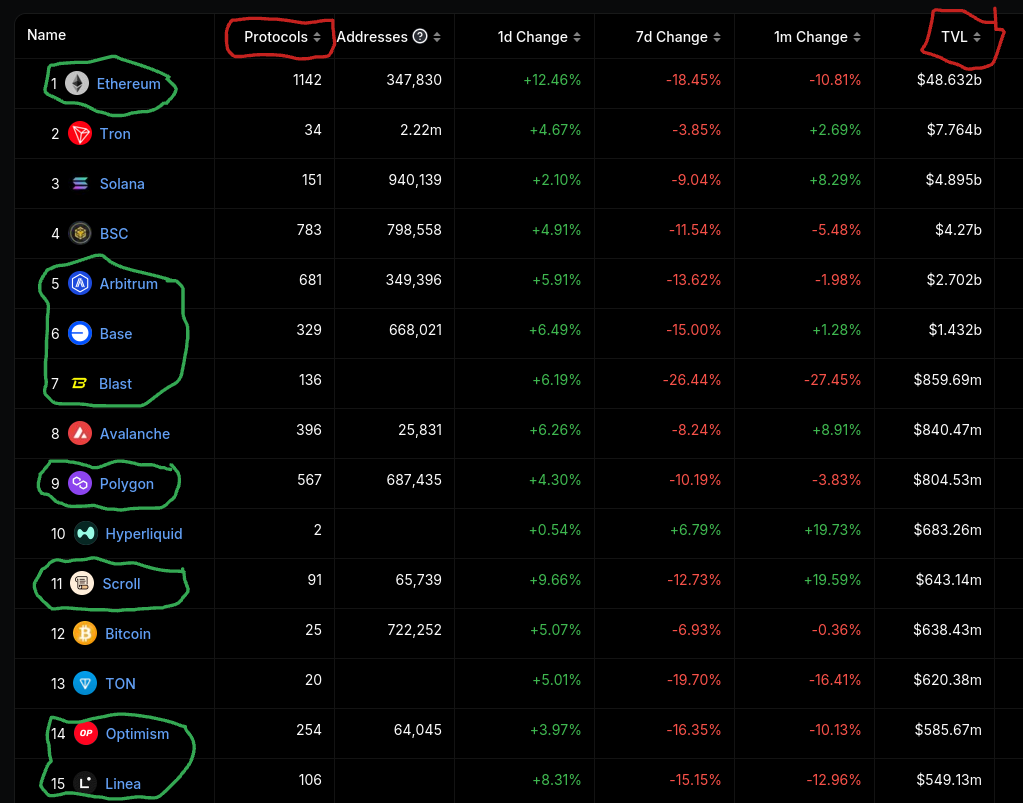The image size is (1023, 803).
Task: Sort table by TVL column
Action: click(961, 37)
